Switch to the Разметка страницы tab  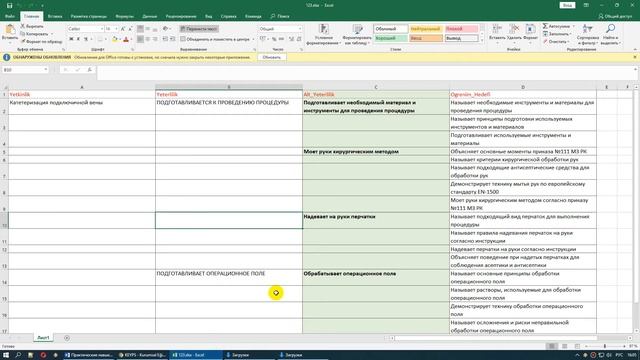coord(89,16)
